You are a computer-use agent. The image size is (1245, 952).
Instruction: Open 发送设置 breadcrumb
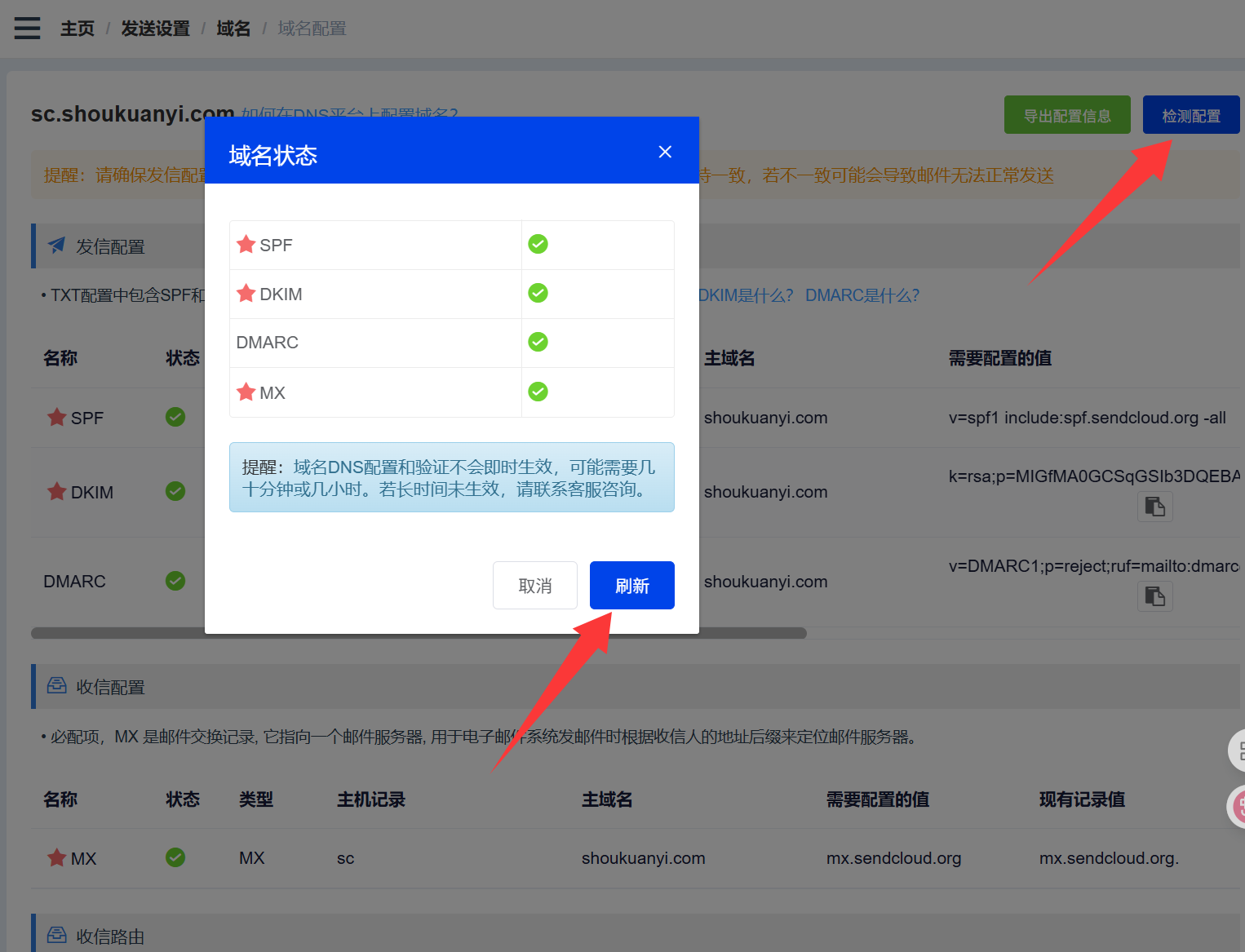155,29
